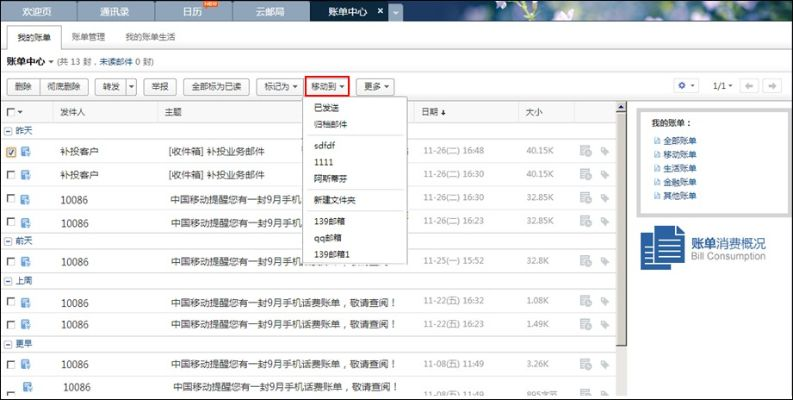The width and height of the screenshot is (793, 400).
Task: Click the 全部标为已读 button
Action: click(x=216, y=86)
